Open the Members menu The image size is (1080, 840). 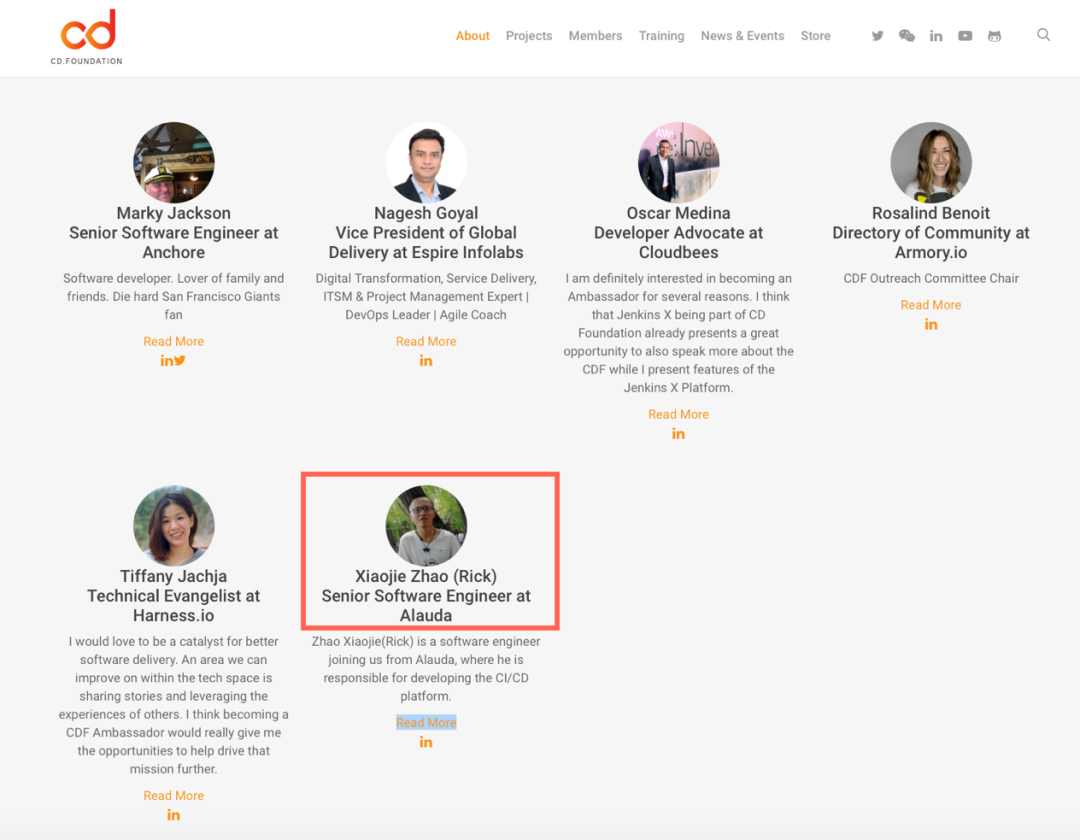(595, 36)
